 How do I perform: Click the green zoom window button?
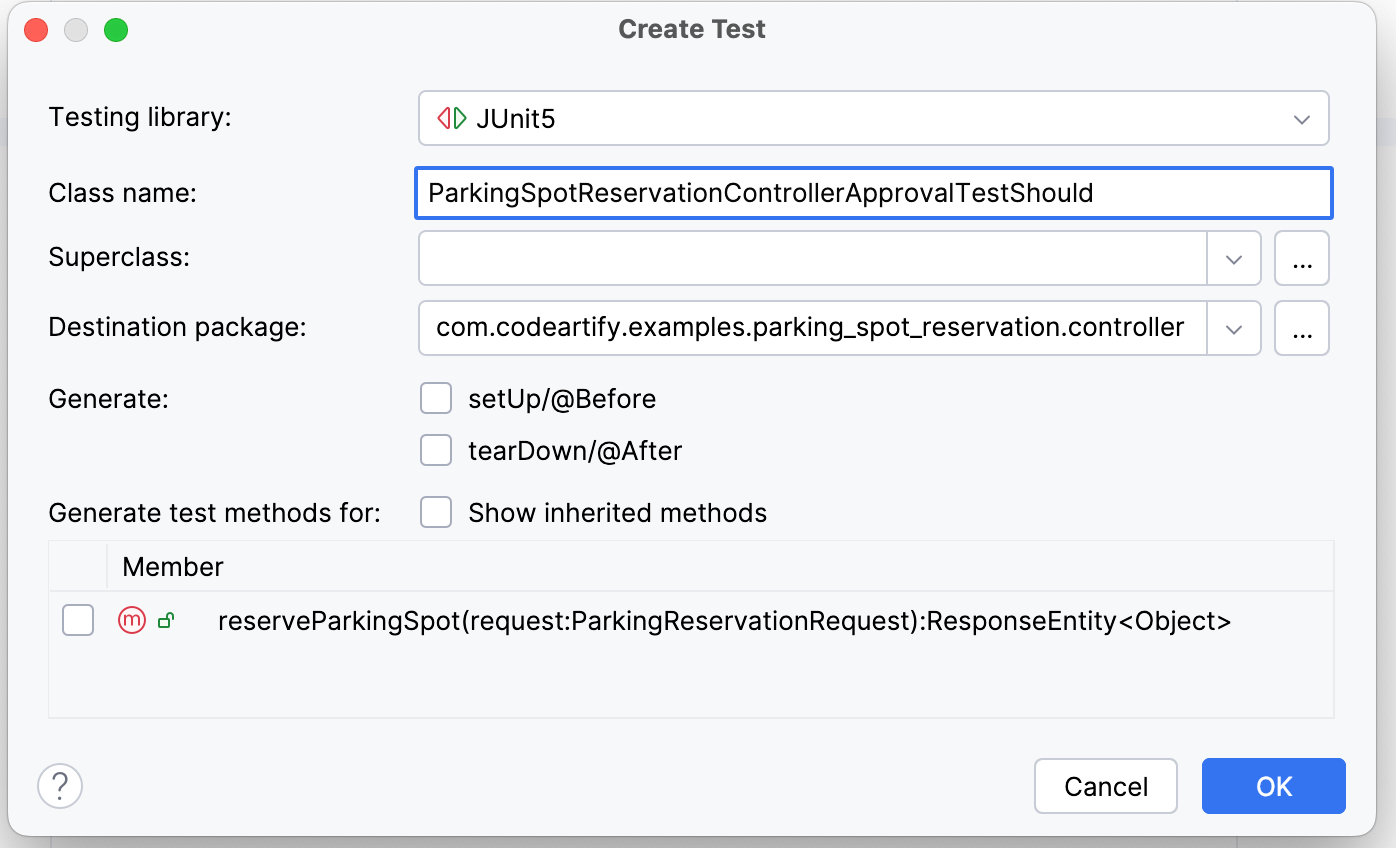(116, 30)
